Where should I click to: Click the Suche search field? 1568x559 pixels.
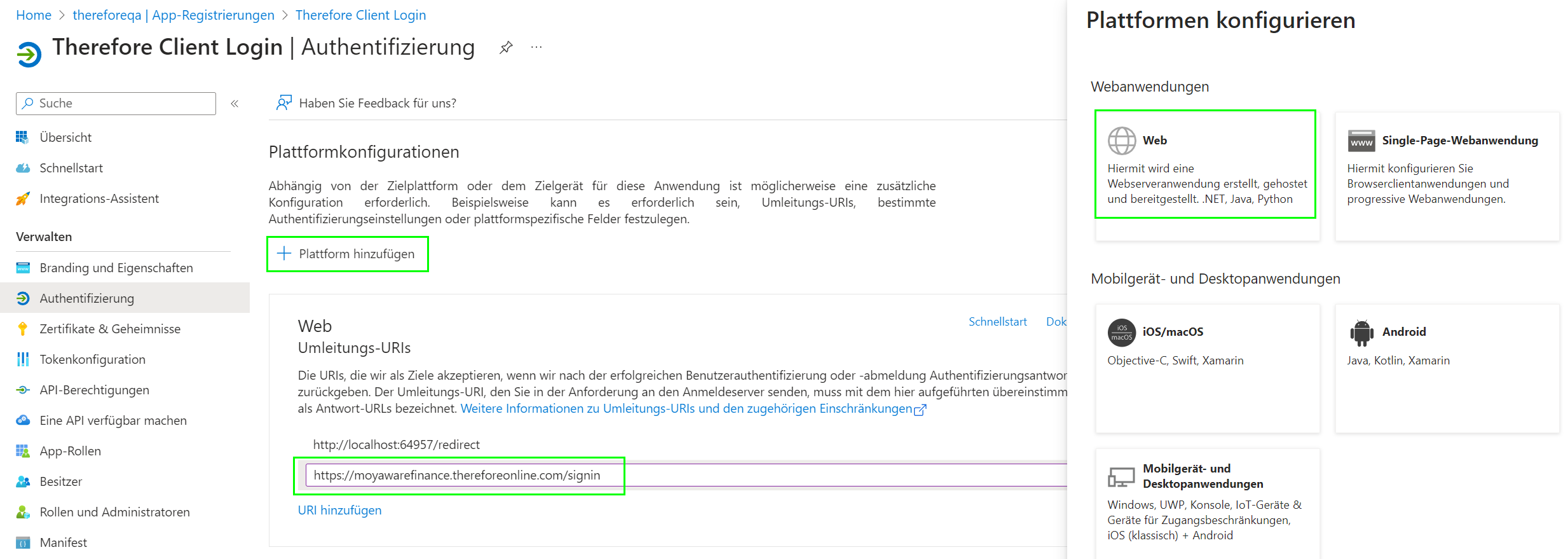click(116, 104)
